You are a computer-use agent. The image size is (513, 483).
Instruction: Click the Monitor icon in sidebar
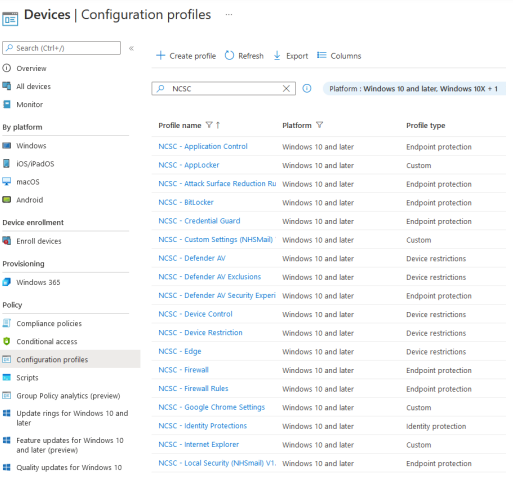(x=6, y=104)
